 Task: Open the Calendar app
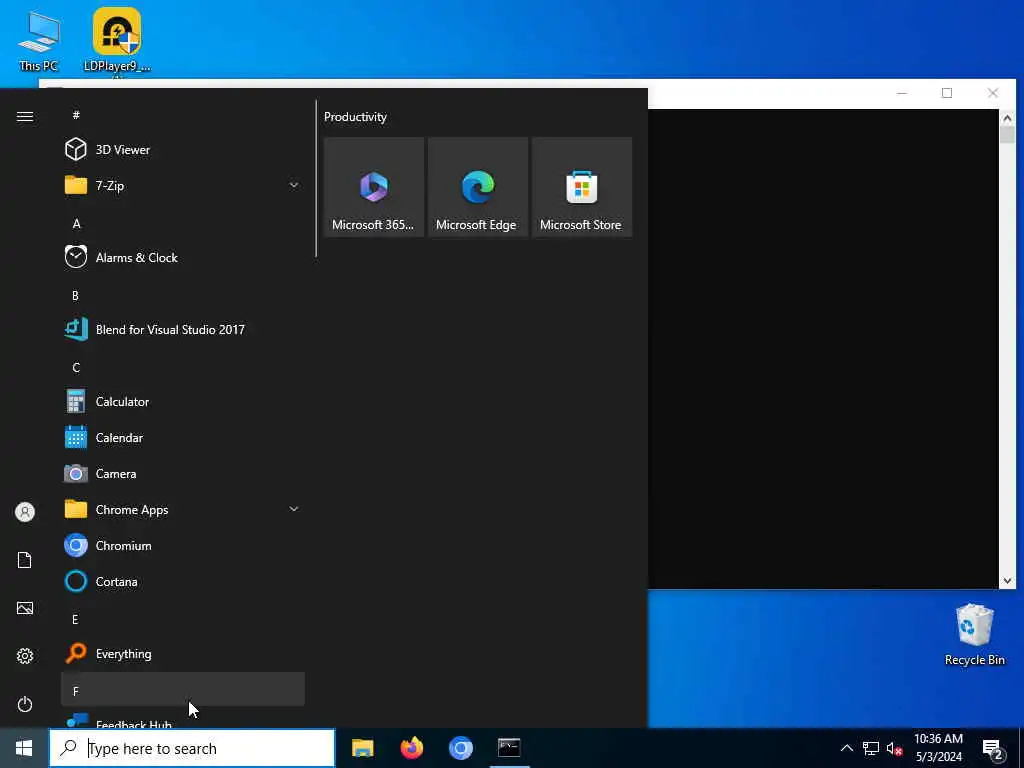click(183, 438)
